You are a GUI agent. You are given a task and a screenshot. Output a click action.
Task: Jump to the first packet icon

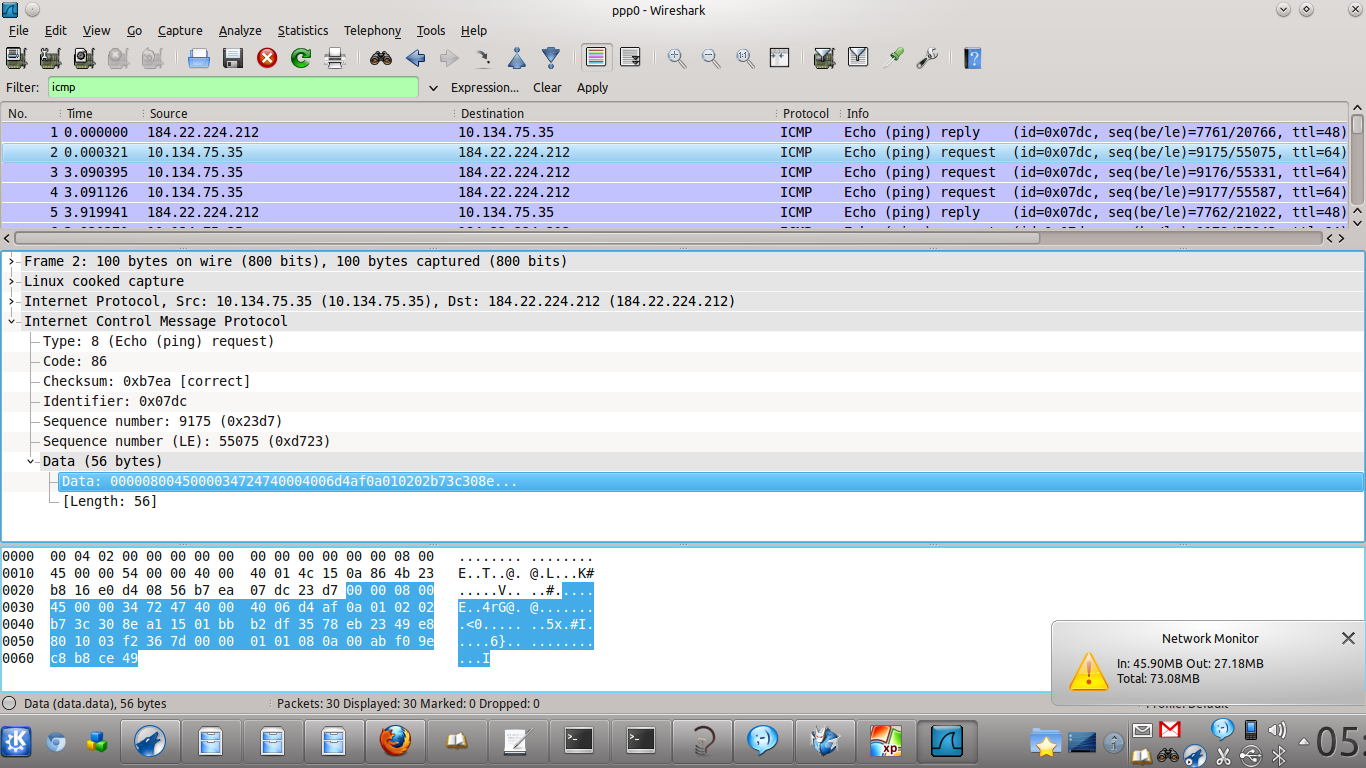click(517, 58)
